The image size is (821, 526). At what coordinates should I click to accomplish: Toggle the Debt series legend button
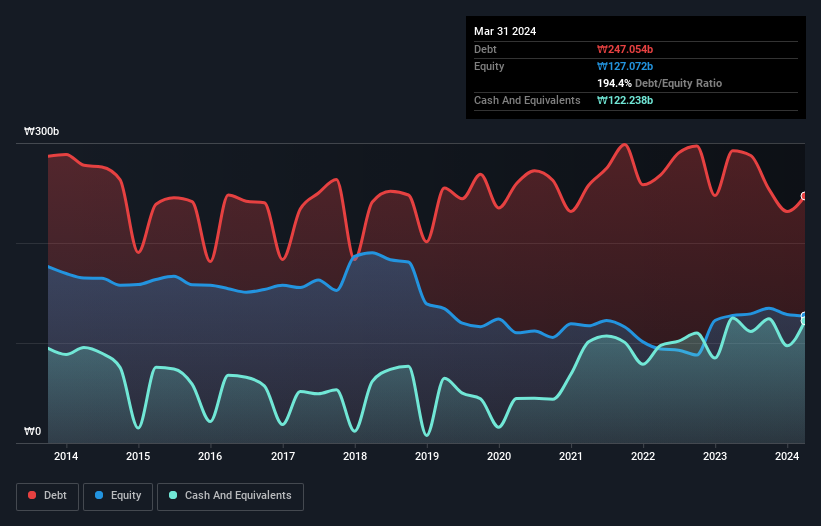pyautogui.click(x=48, y=496)
